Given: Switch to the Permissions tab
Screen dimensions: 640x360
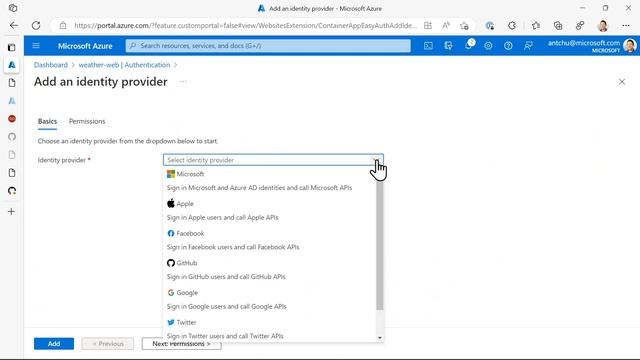Looking at the screenshot, I should point(87,121).
